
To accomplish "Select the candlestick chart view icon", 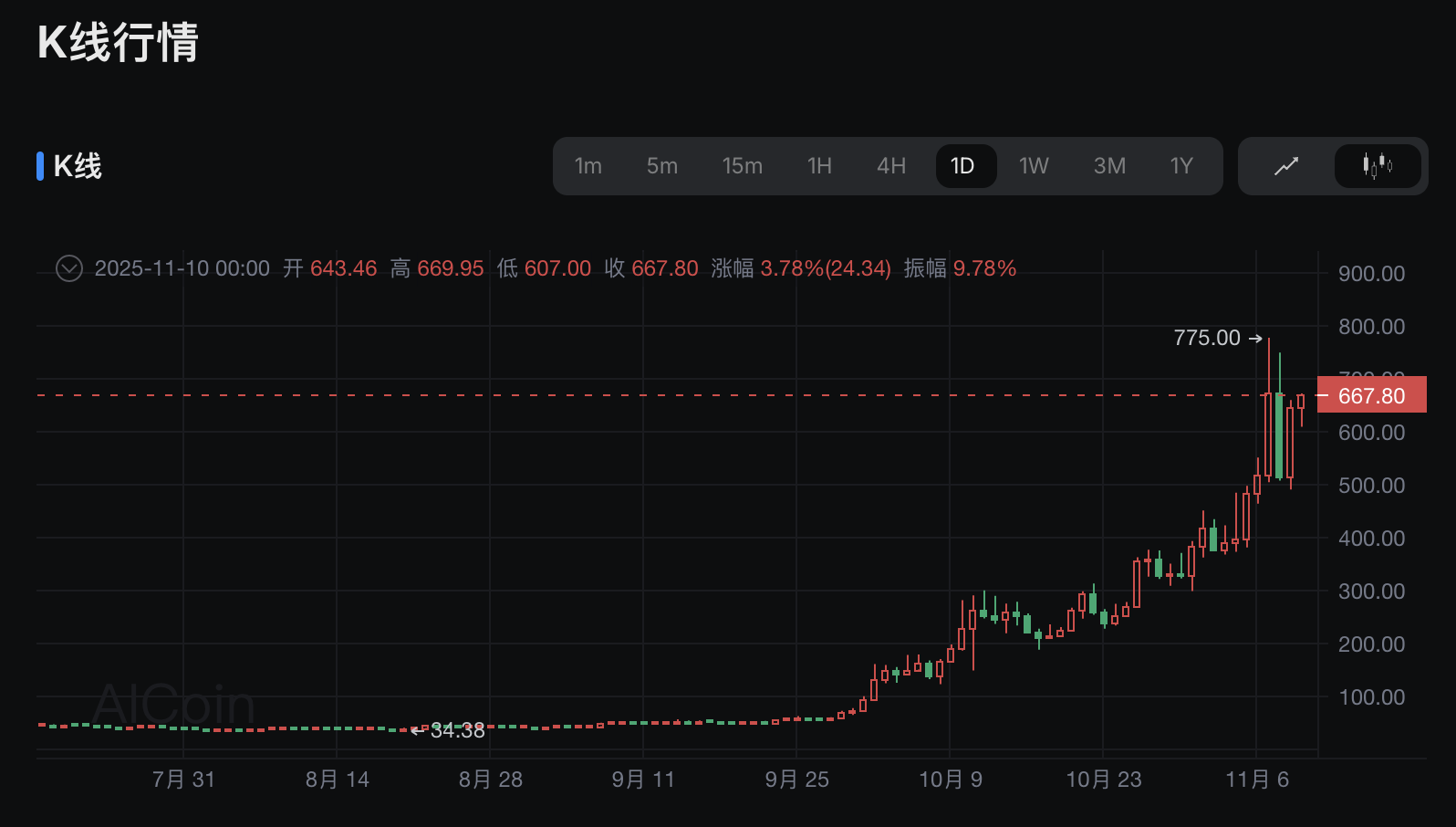I will tap(1377, 166).
